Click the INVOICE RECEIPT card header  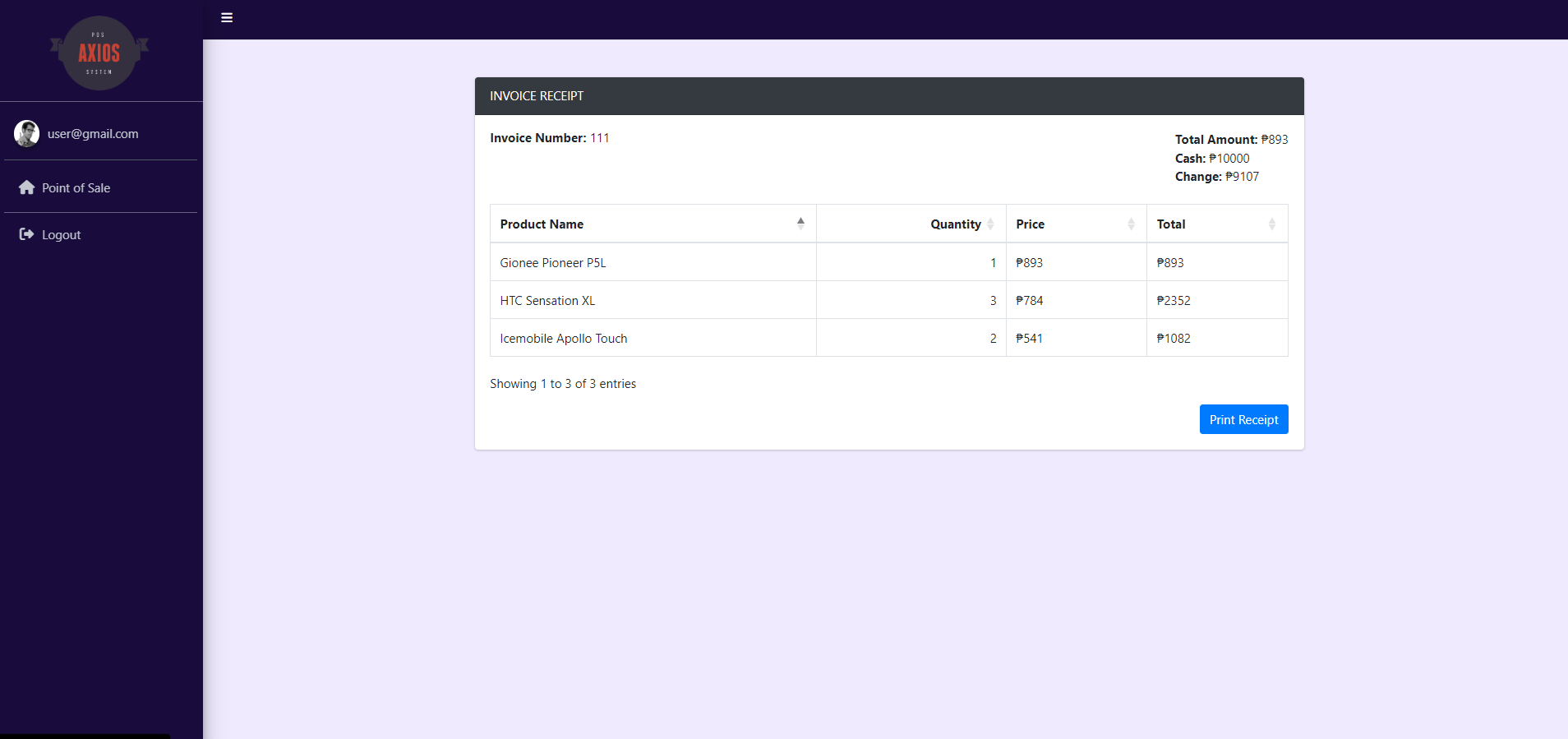[x=889, y=96]
